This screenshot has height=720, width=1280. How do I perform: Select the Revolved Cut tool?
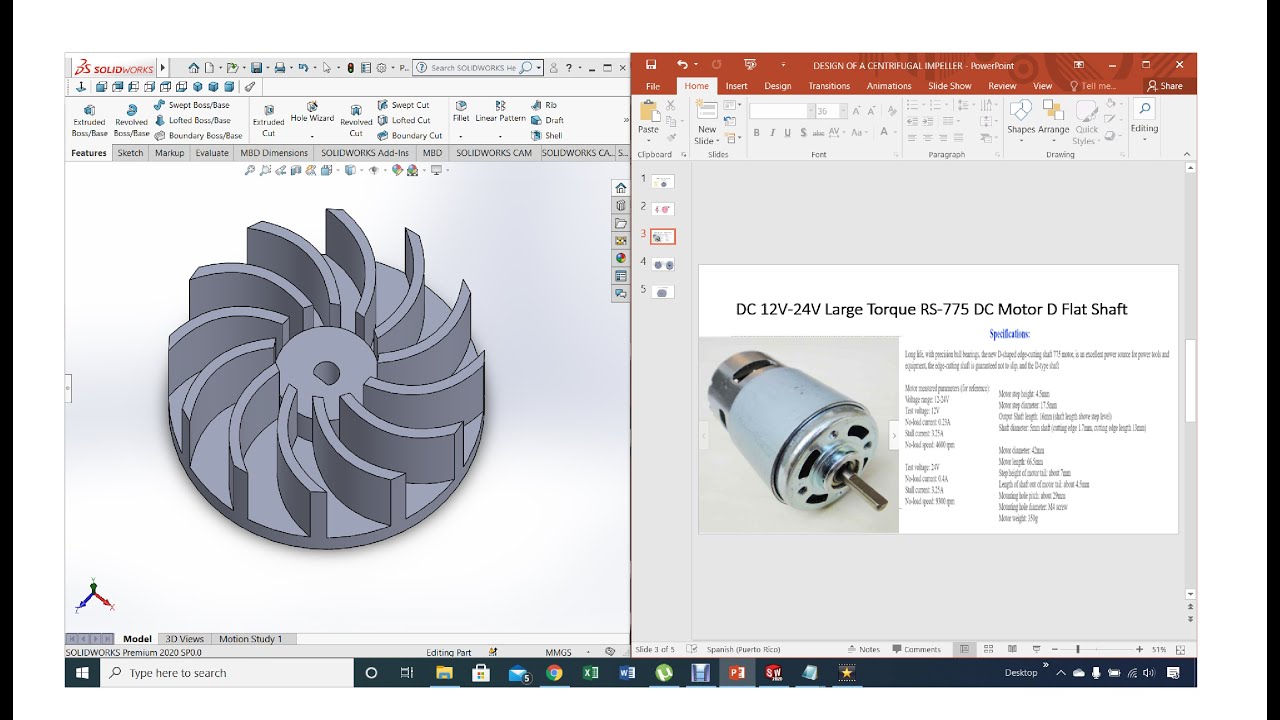tap(356, 120)
